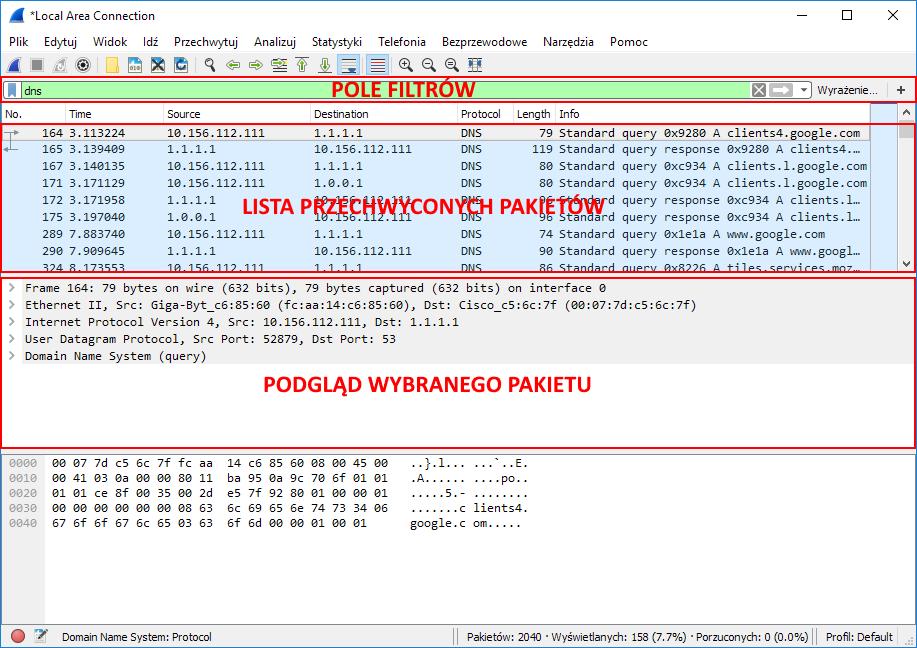Screen dimensions: 917x648
Task: Select packet 164 query clients4.google.com
Action: 436,133
